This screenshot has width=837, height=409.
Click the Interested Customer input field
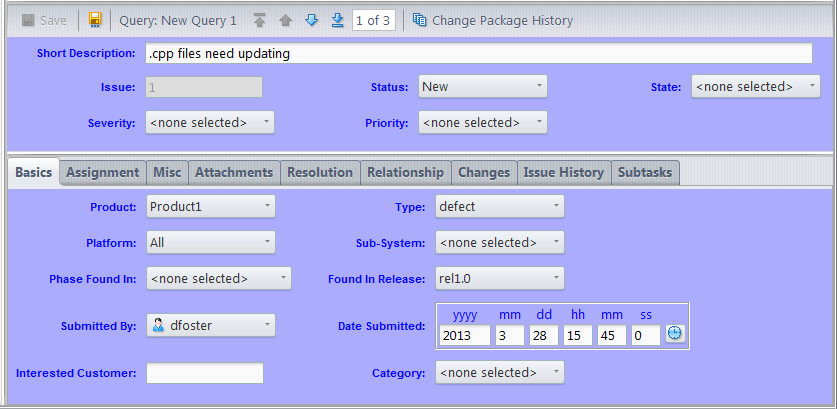pyautogui.click(x=204, y=374)
